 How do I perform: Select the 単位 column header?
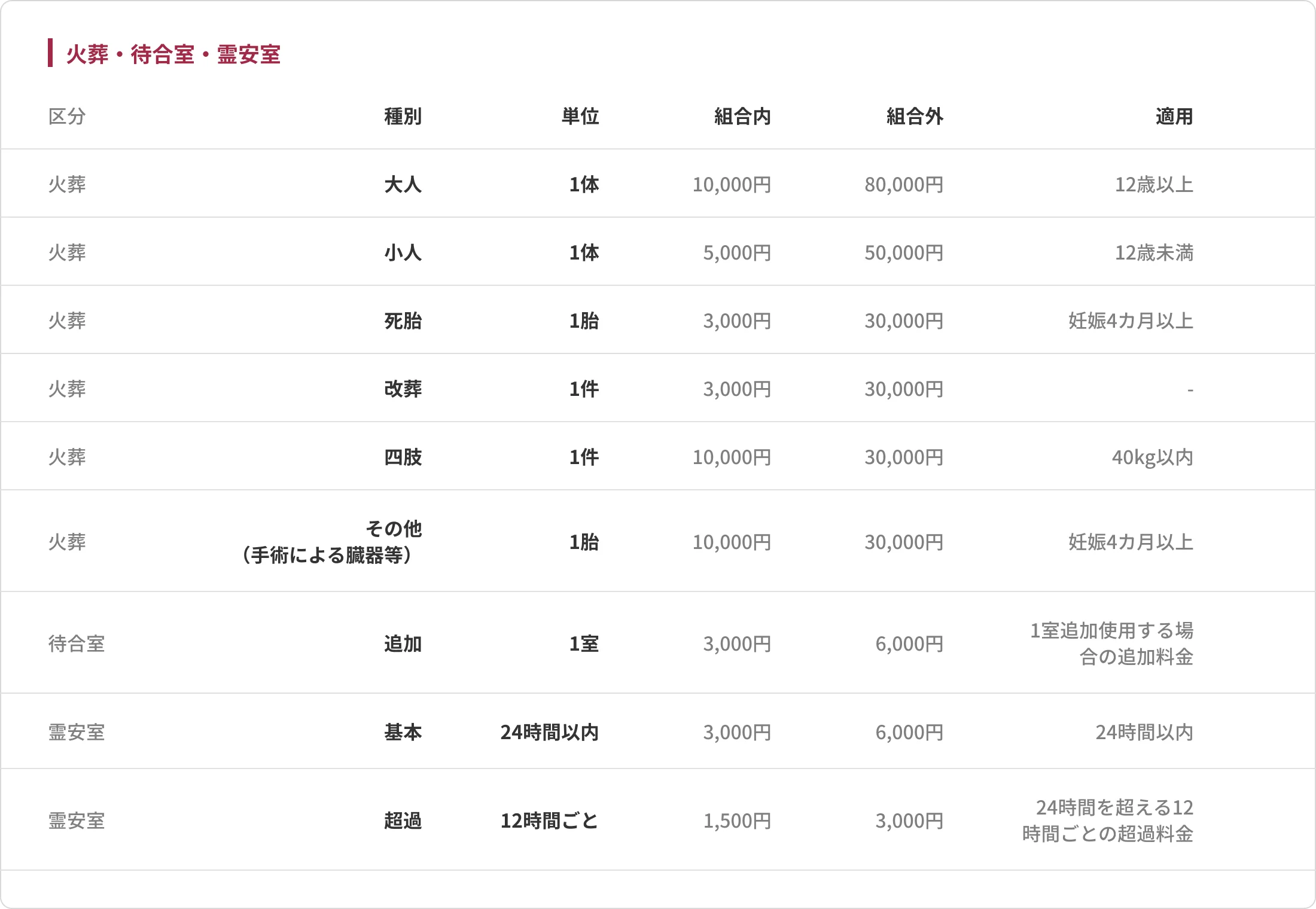tap(580, 116)
